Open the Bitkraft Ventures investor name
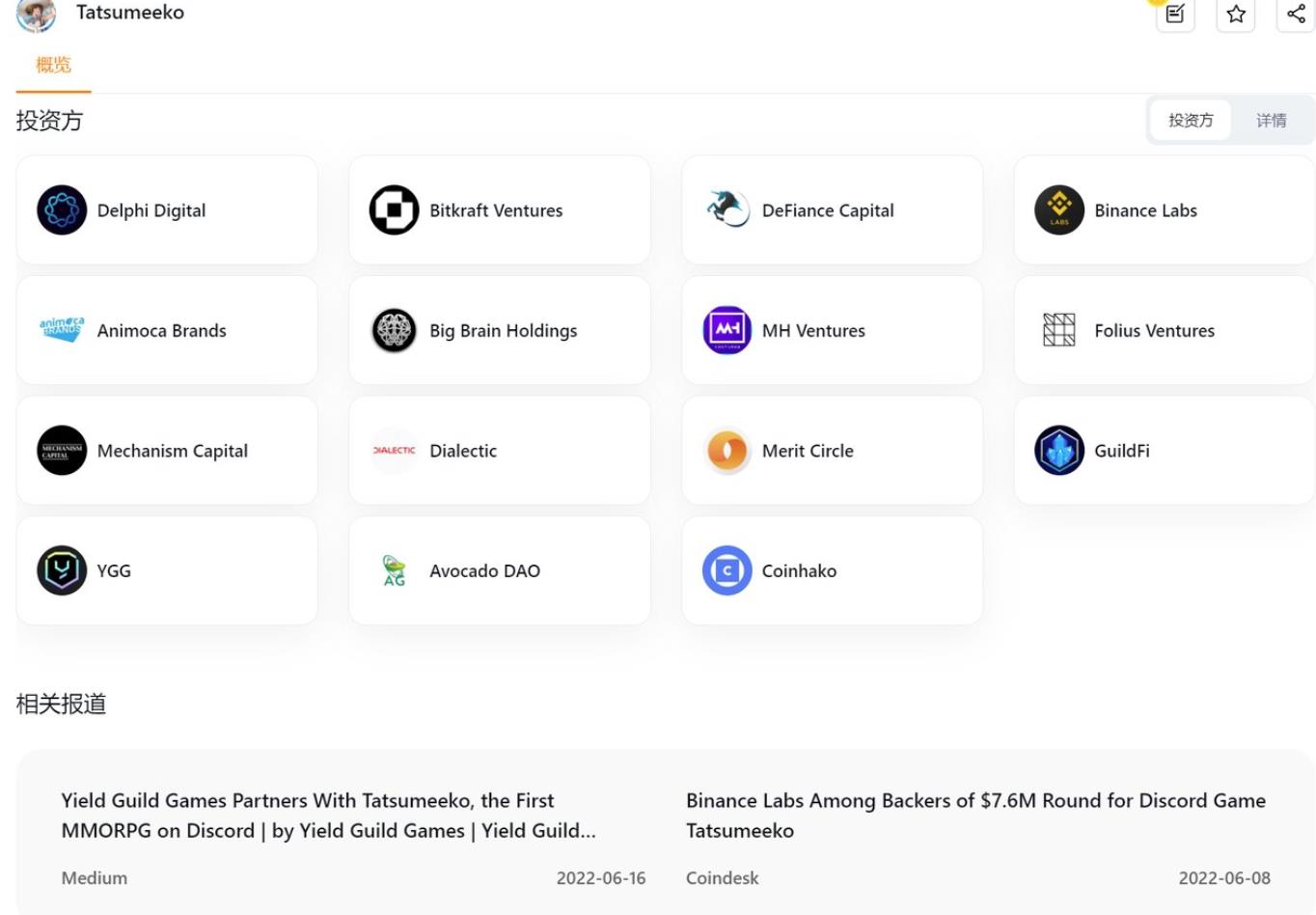Screen dimensions: 1316x915 496,210
